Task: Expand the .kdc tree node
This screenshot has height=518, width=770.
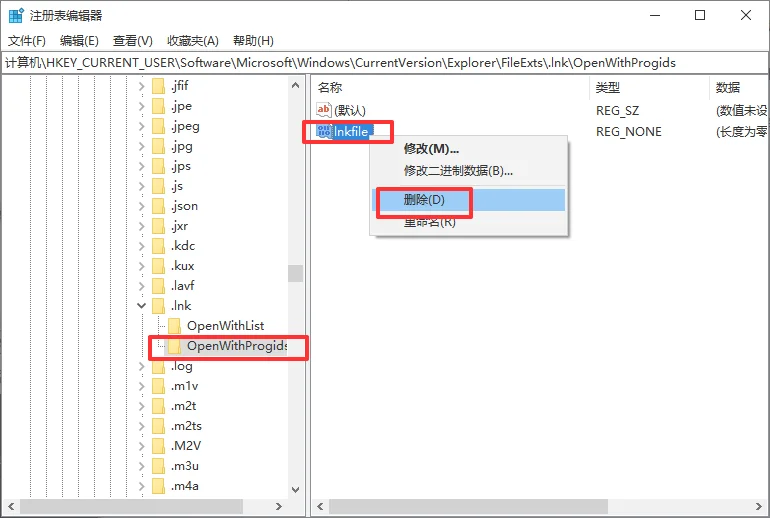Action: [141, 246]
